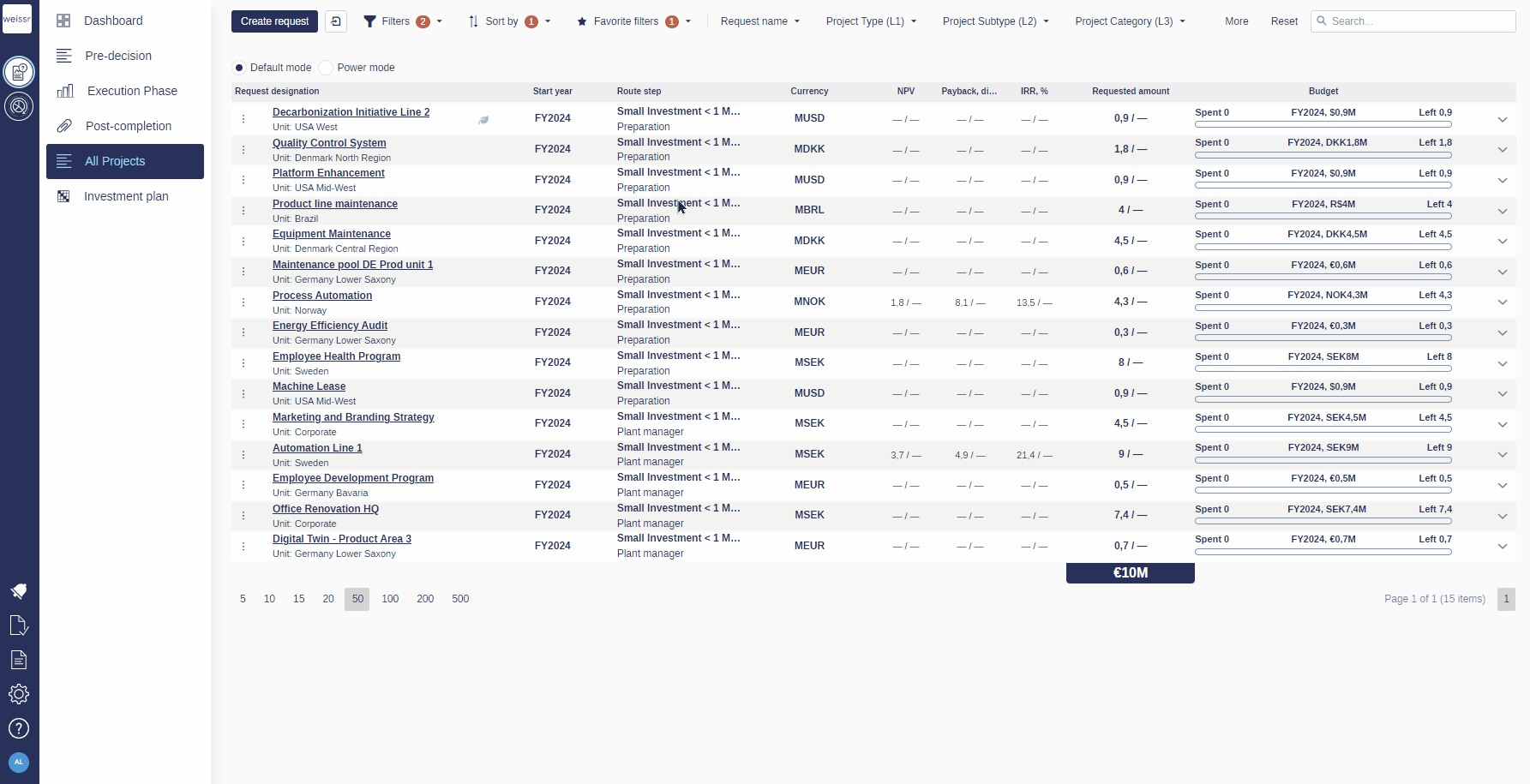1530x784 pixels.
Task: Click the Search input field
Action: pos(1413,21)
